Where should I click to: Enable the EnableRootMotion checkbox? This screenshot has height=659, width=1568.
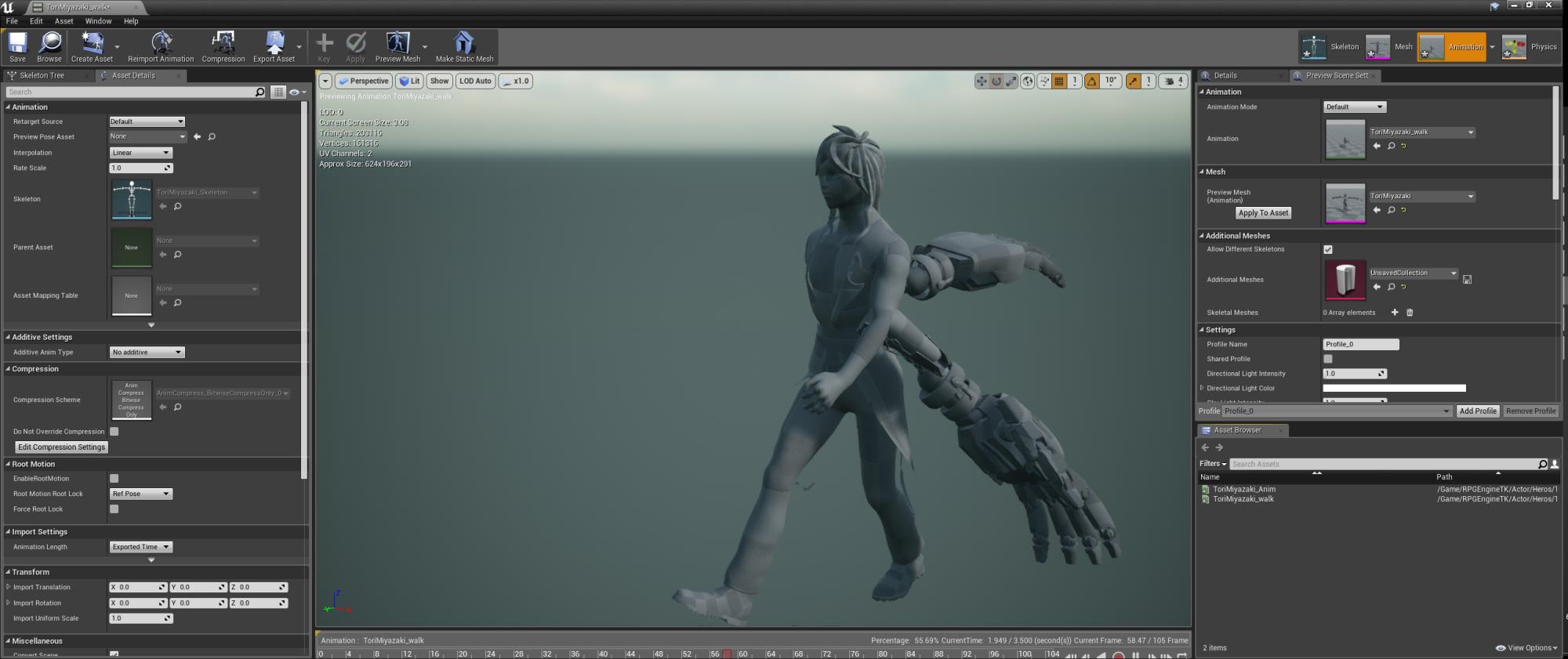(x=114, y=479)
